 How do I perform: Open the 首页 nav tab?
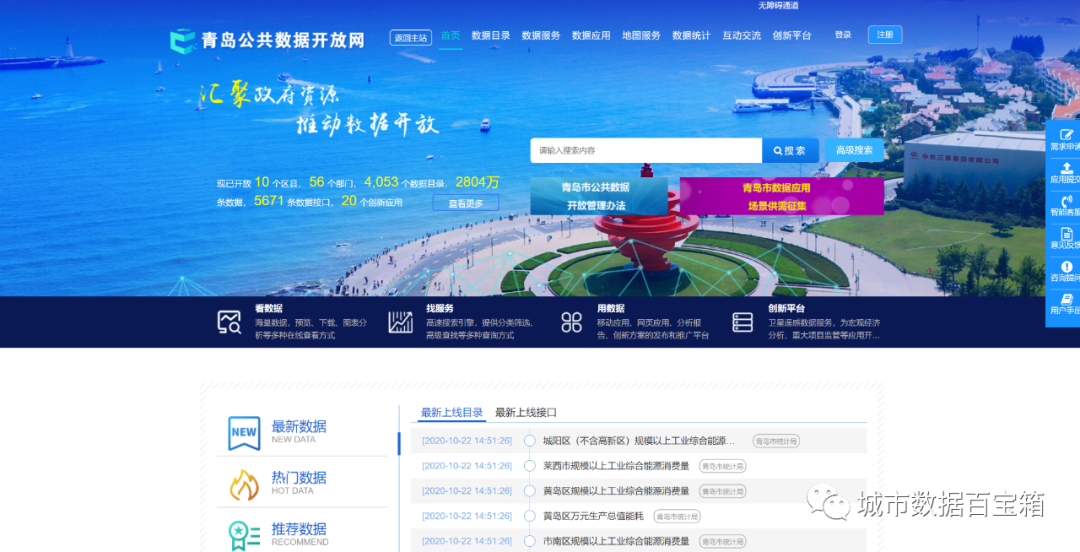(x=450, y=35)
